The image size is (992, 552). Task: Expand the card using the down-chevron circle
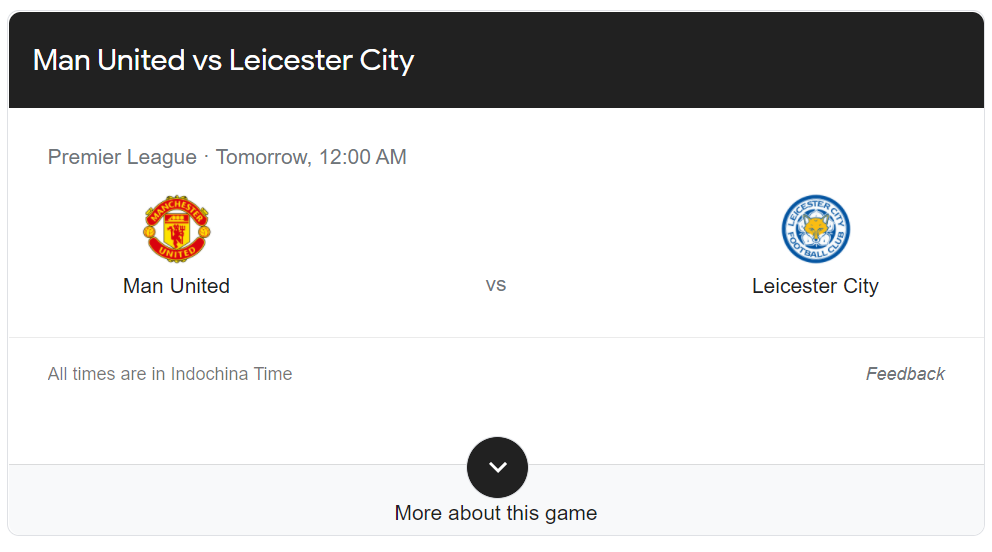tap(497, 467)
